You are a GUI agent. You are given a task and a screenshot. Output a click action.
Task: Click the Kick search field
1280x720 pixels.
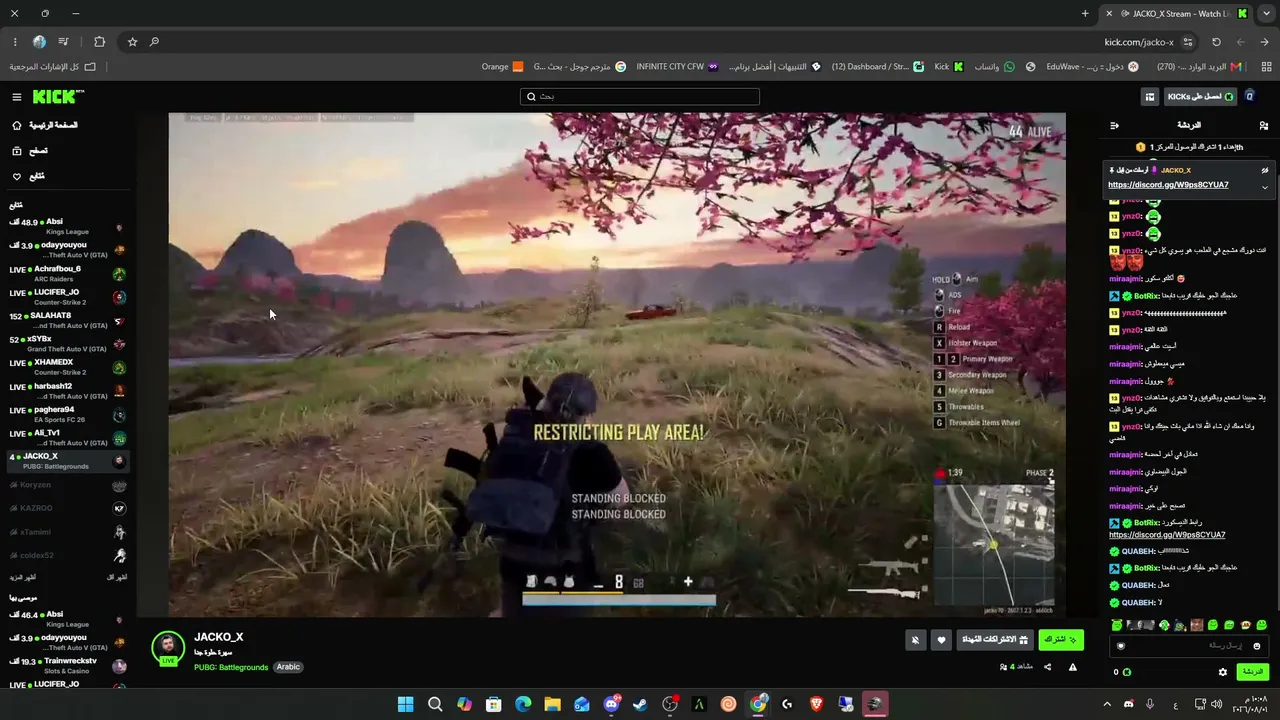tap(640, 97)
